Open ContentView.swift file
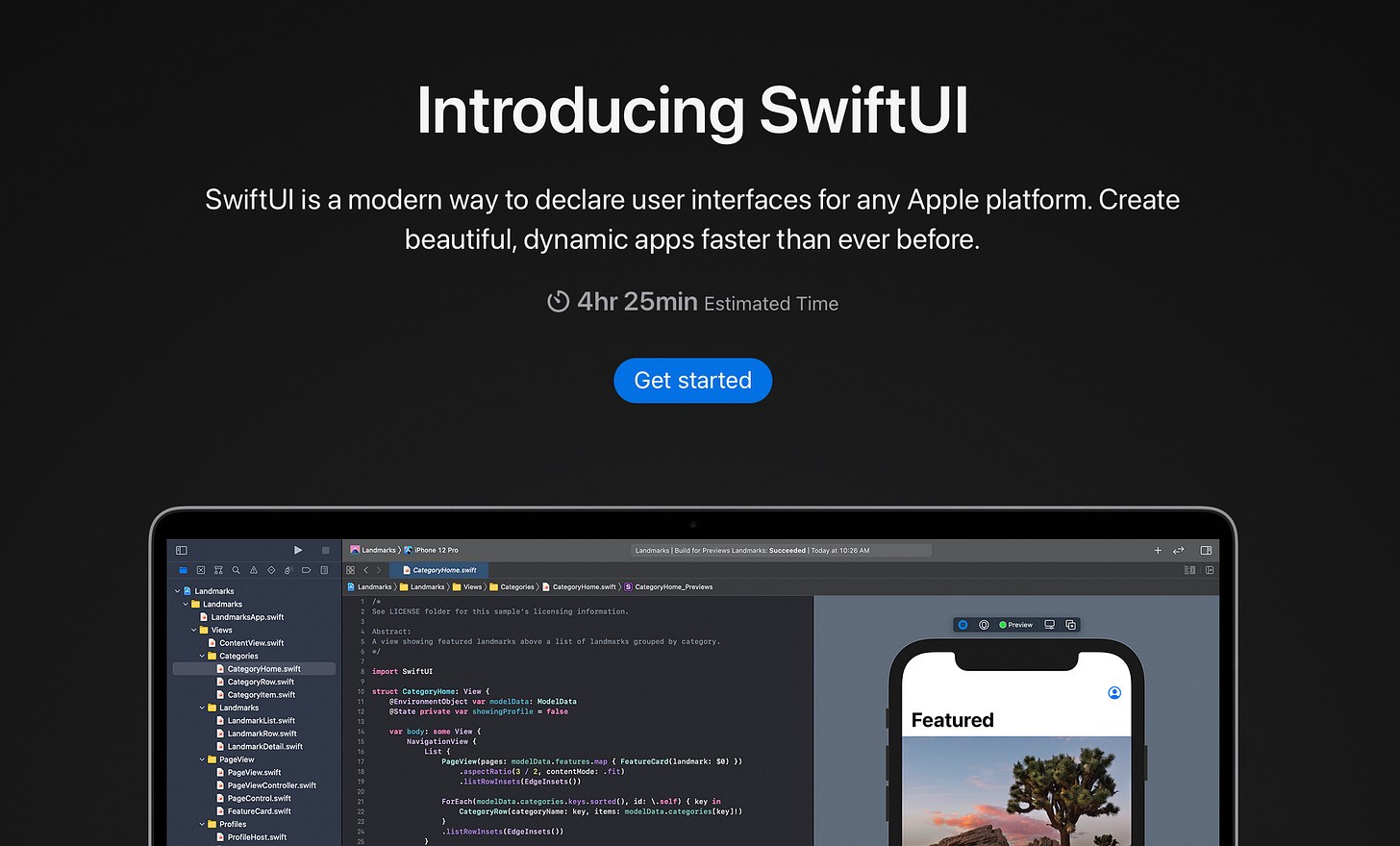The image size is (1400, 846). [246, 643]
